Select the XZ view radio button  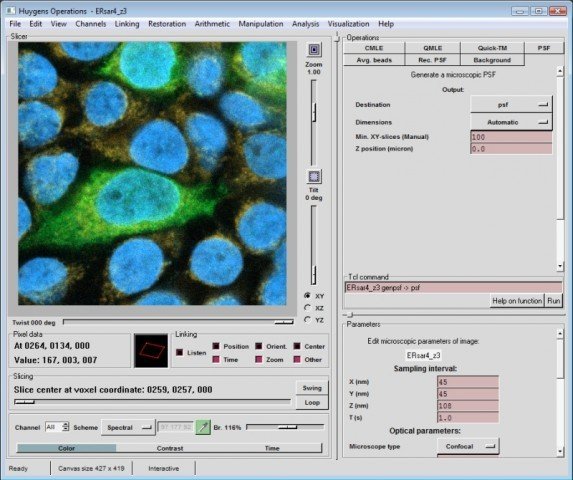point(307,308)
